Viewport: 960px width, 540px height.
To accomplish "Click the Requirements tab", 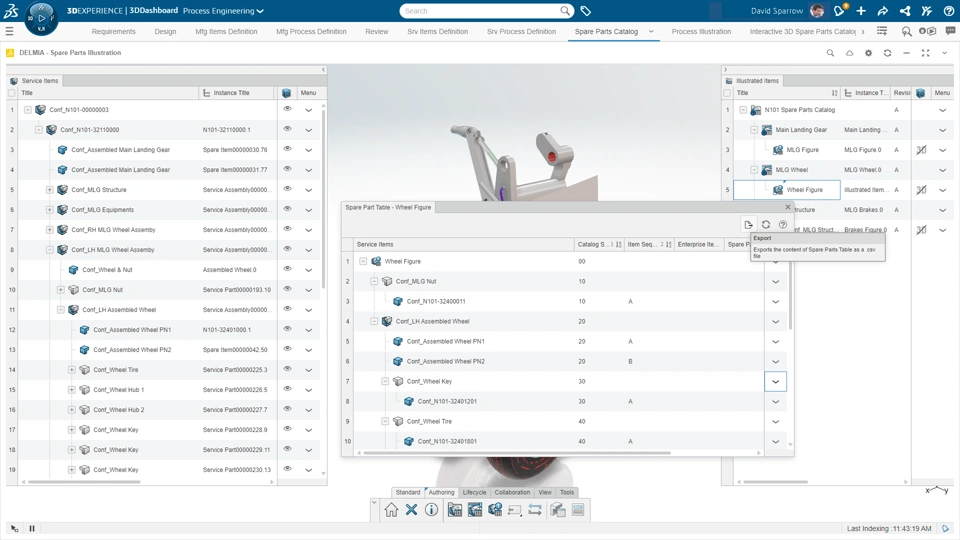I will (x=114, y=31).
